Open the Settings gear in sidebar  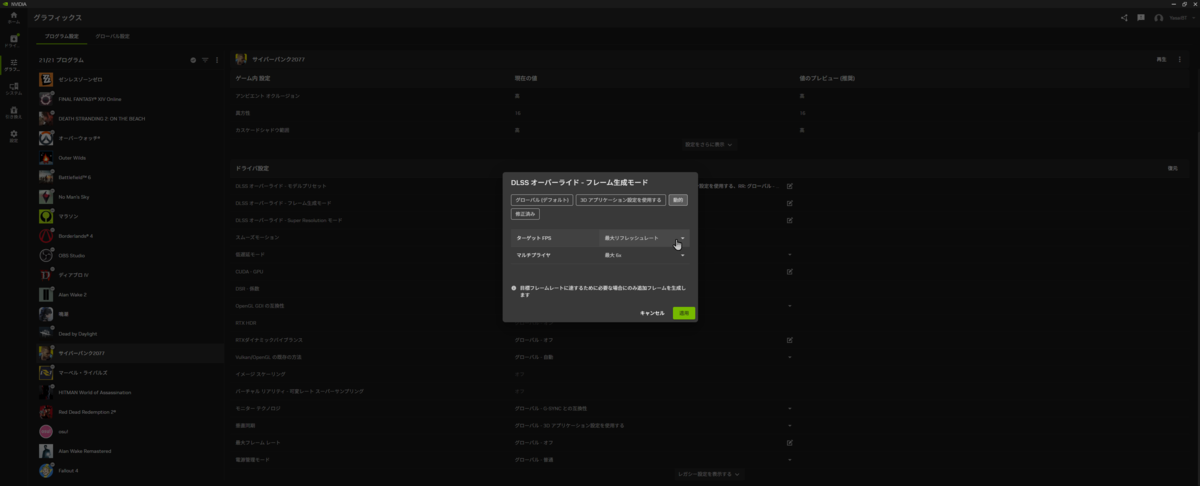pyautogui.click(x=13, y=135)
